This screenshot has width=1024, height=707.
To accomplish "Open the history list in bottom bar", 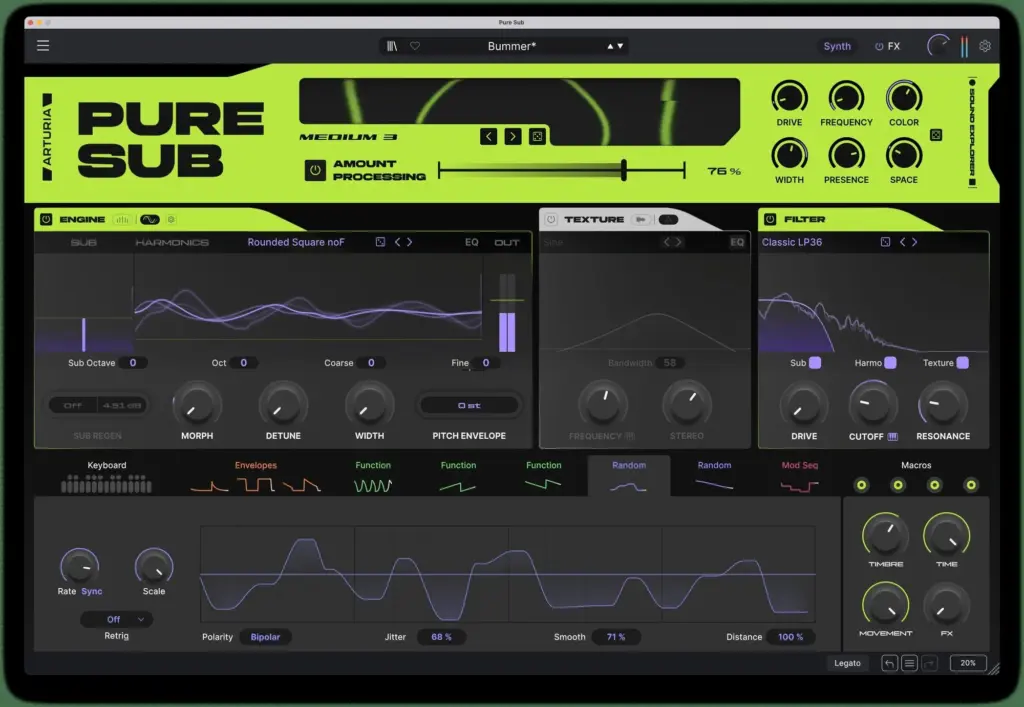I will [x=909, y=663].
